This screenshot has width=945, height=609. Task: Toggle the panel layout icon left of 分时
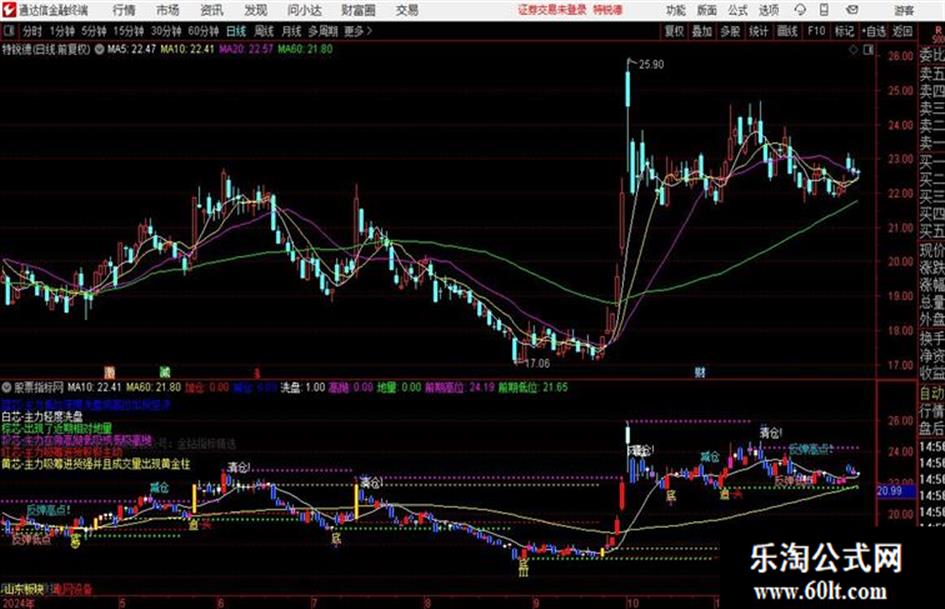tap(8, 31)
